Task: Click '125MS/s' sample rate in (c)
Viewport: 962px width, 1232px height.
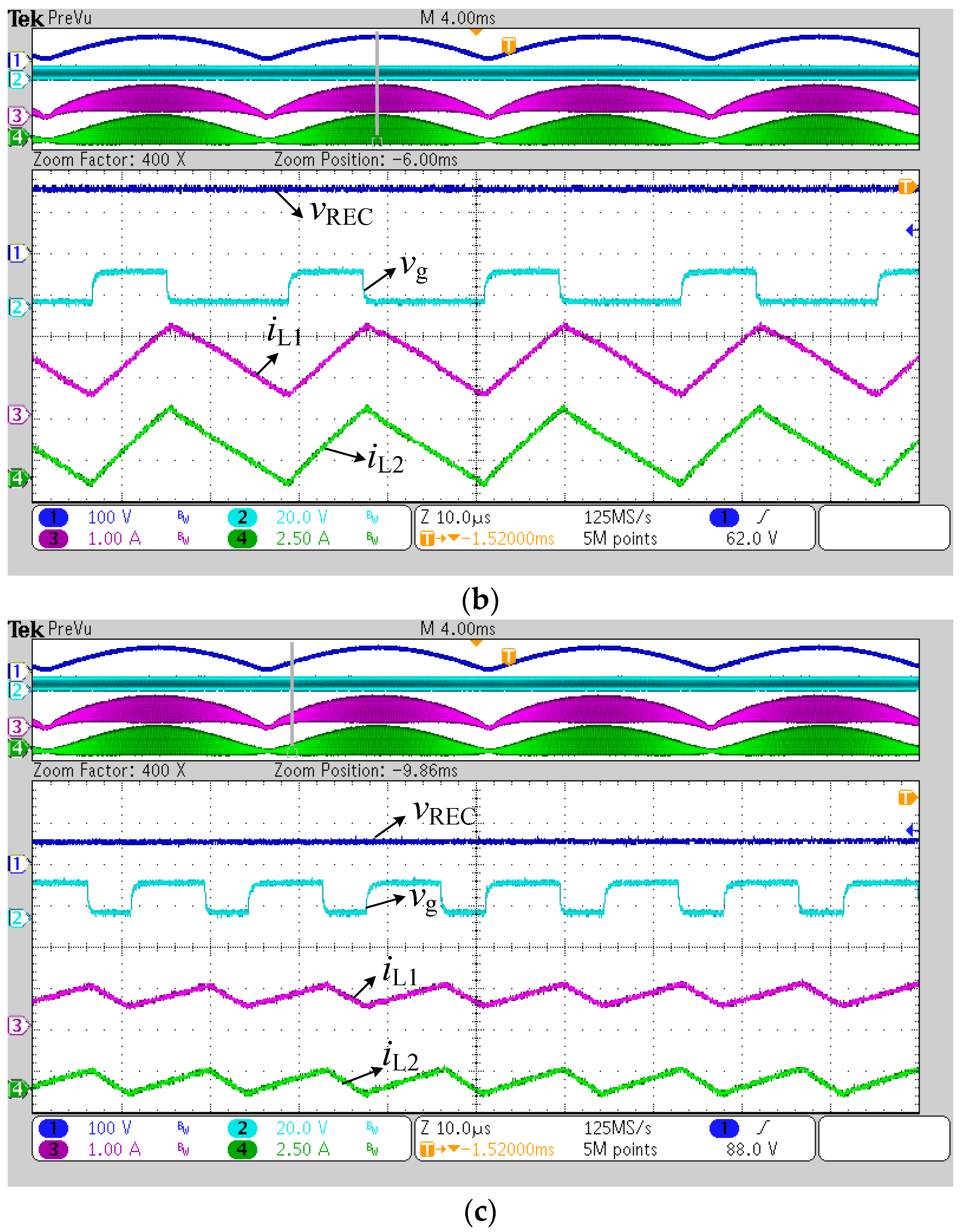Action: 617,1128
